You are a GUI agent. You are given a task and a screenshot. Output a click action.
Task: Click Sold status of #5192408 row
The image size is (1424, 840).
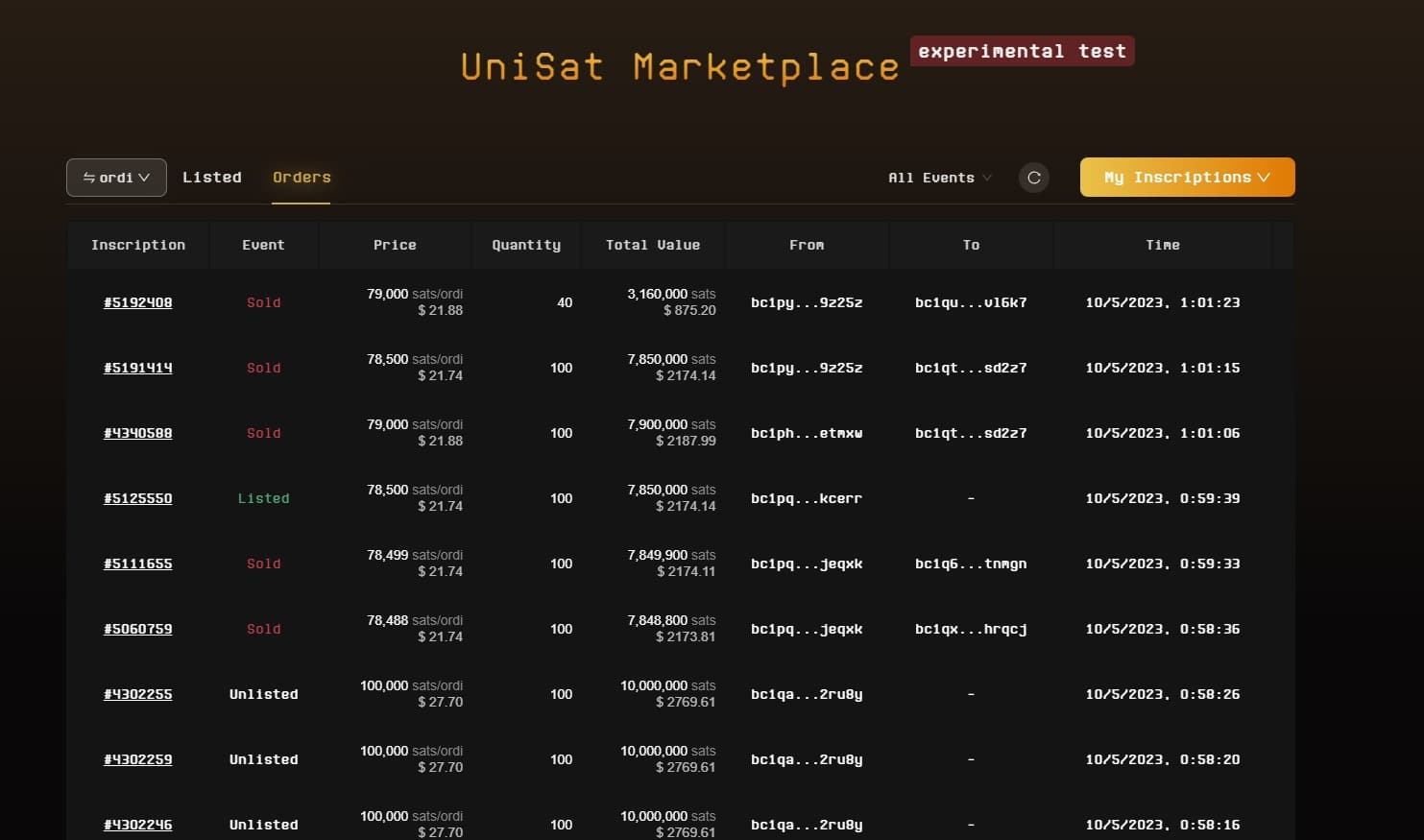pos(264,302)
